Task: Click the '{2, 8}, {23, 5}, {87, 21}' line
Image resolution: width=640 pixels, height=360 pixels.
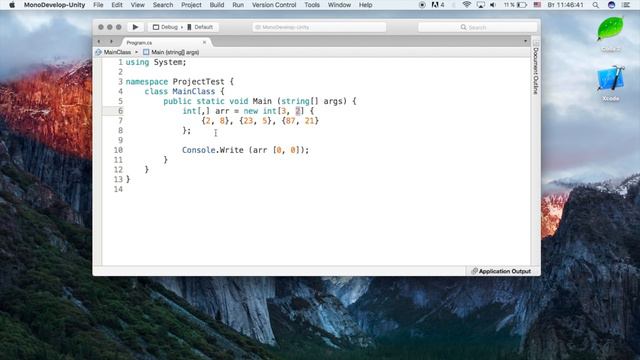Action: [x=260, y=121]
